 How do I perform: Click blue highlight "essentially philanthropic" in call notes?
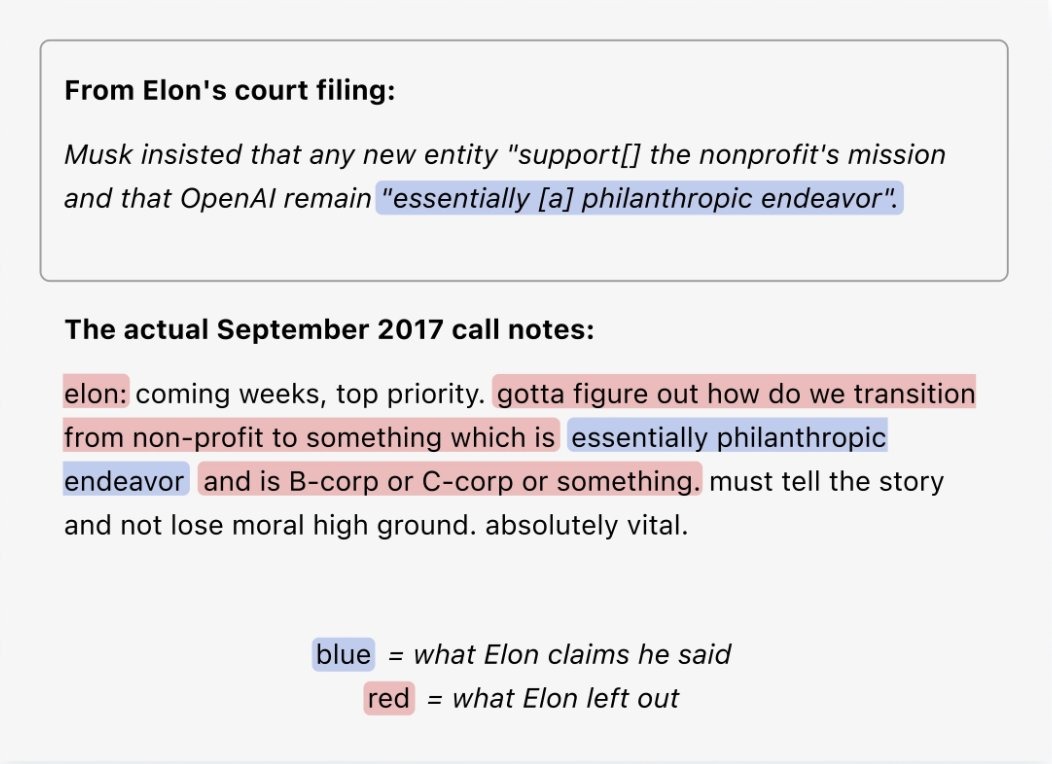coord(728,437)
